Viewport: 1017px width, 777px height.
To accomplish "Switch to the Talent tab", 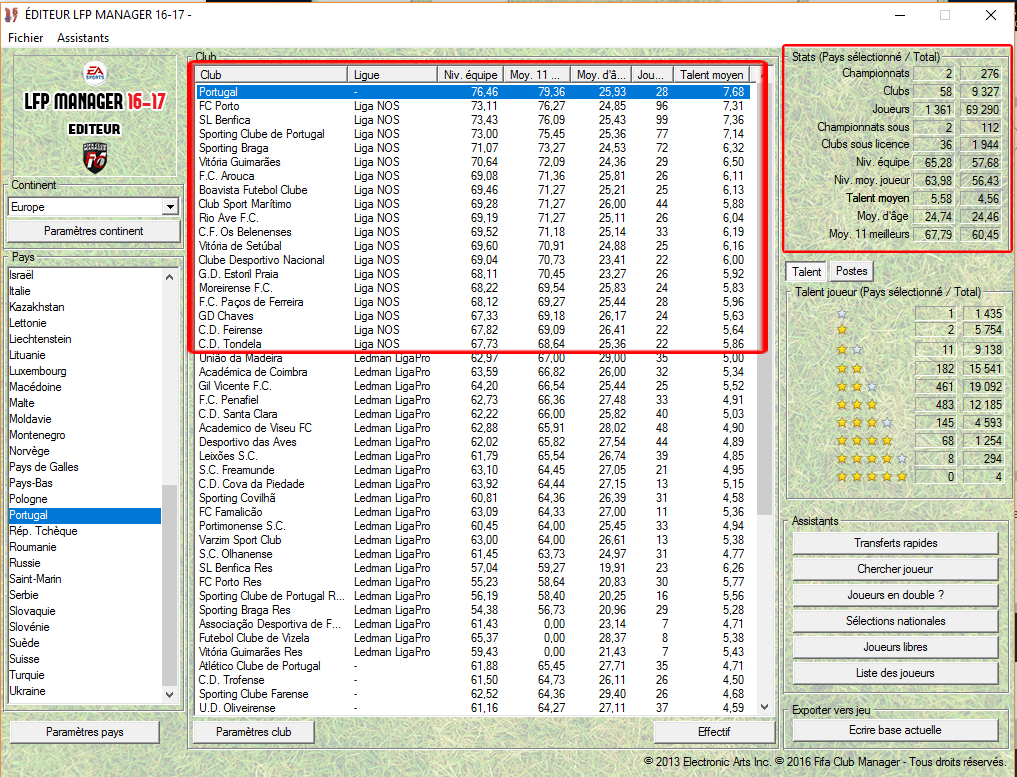I will [x=806, y=272].
